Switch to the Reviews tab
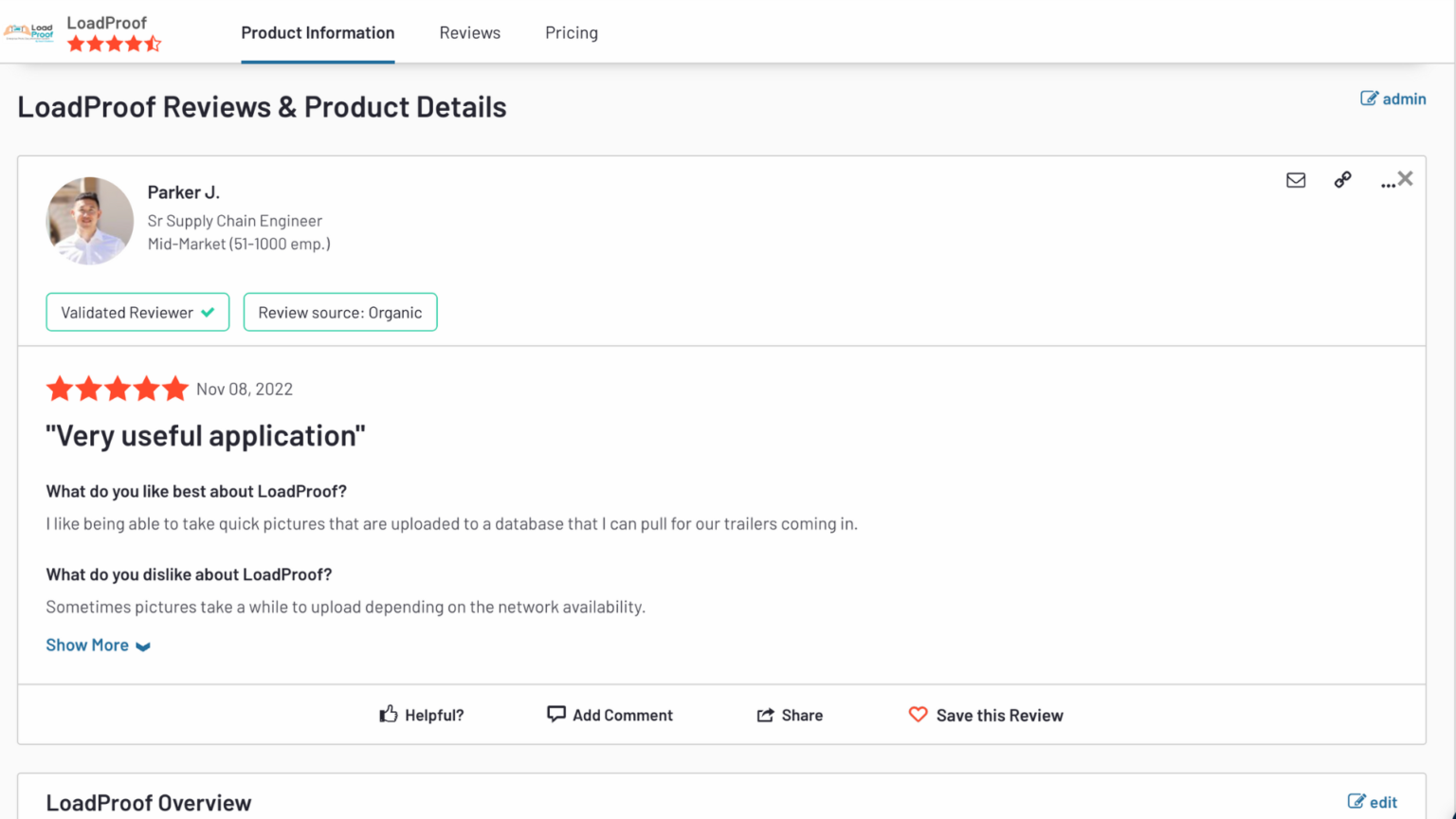 (x=469, y=32)
